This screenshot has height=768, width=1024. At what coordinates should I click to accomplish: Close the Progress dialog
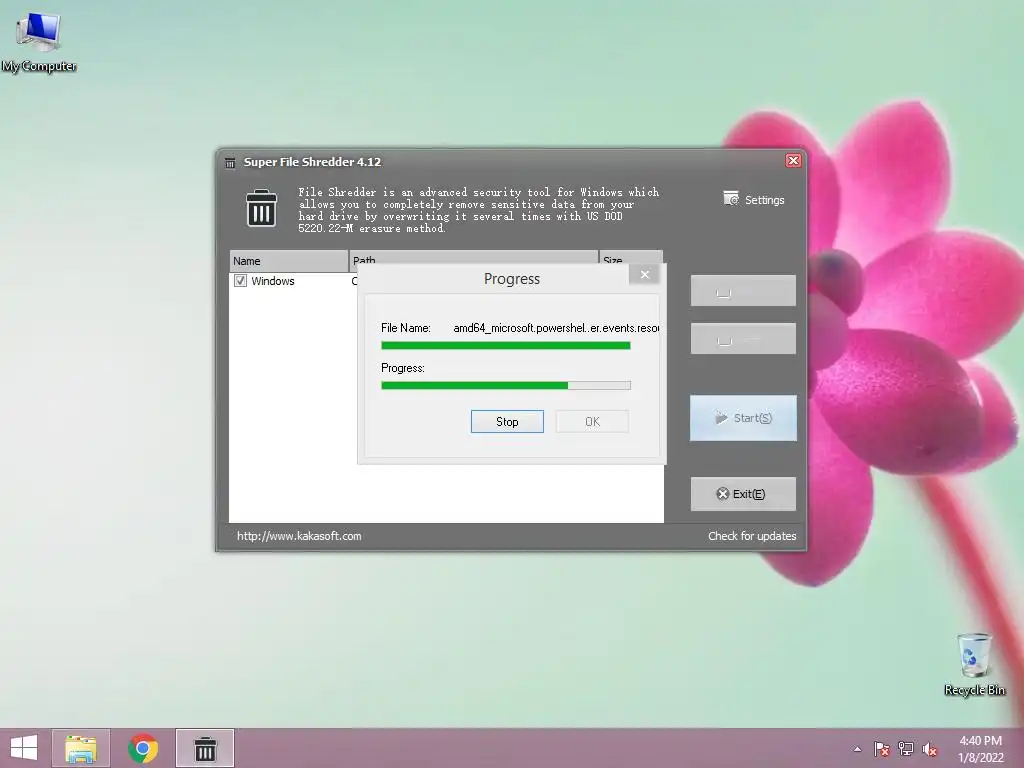644,274
